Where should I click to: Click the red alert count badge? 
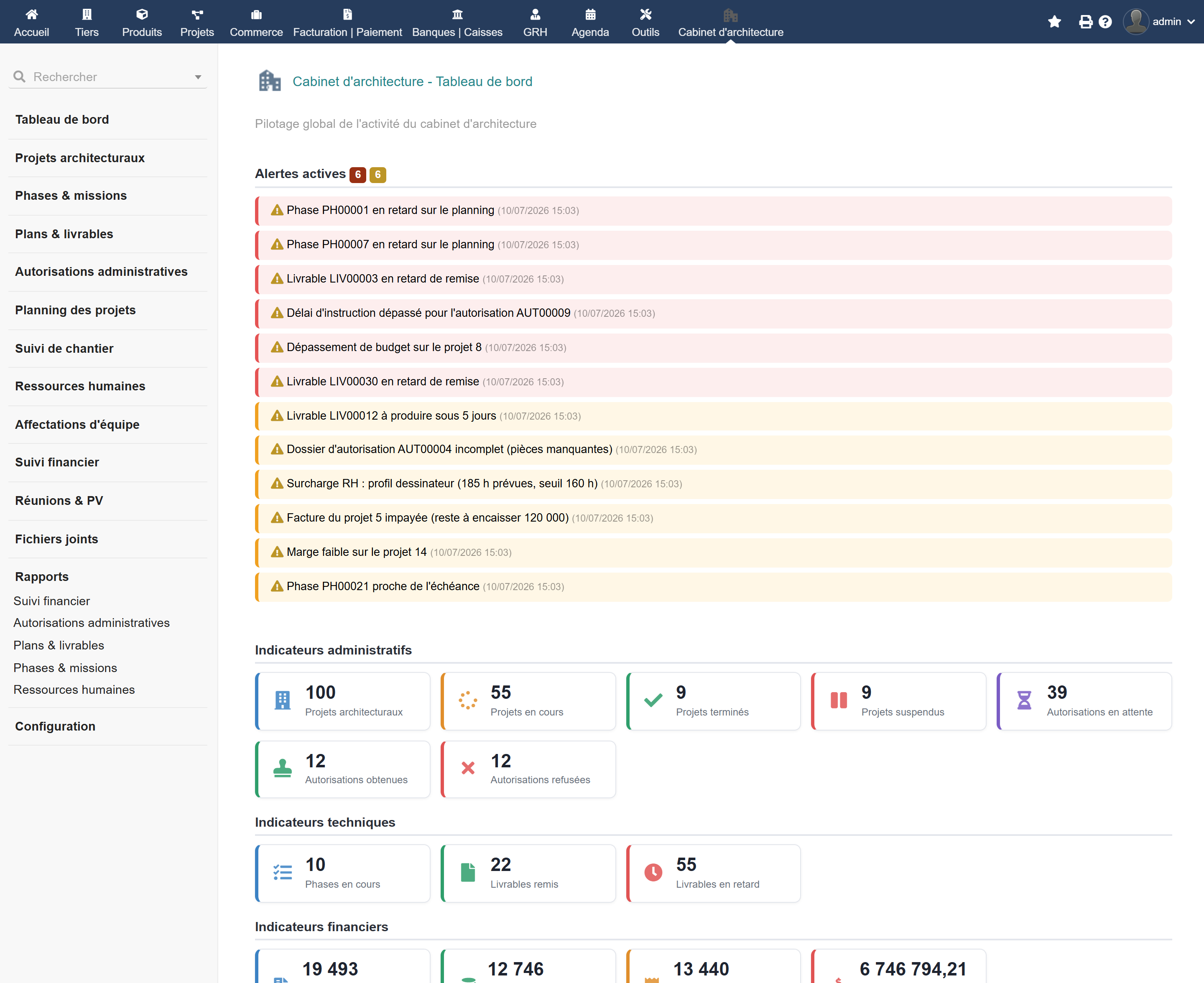[357, 175]
